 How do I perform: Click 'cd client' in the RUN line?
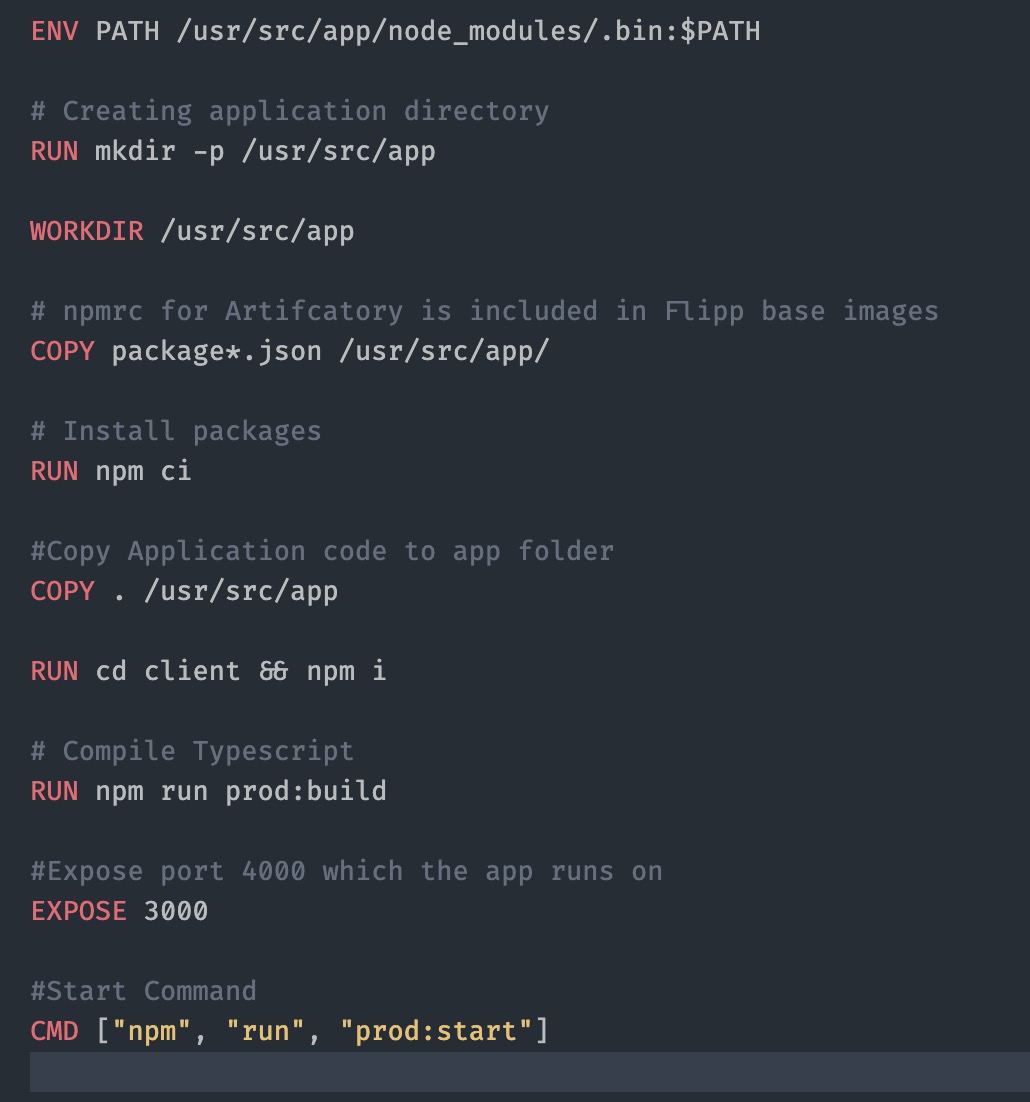pos(168,671)
